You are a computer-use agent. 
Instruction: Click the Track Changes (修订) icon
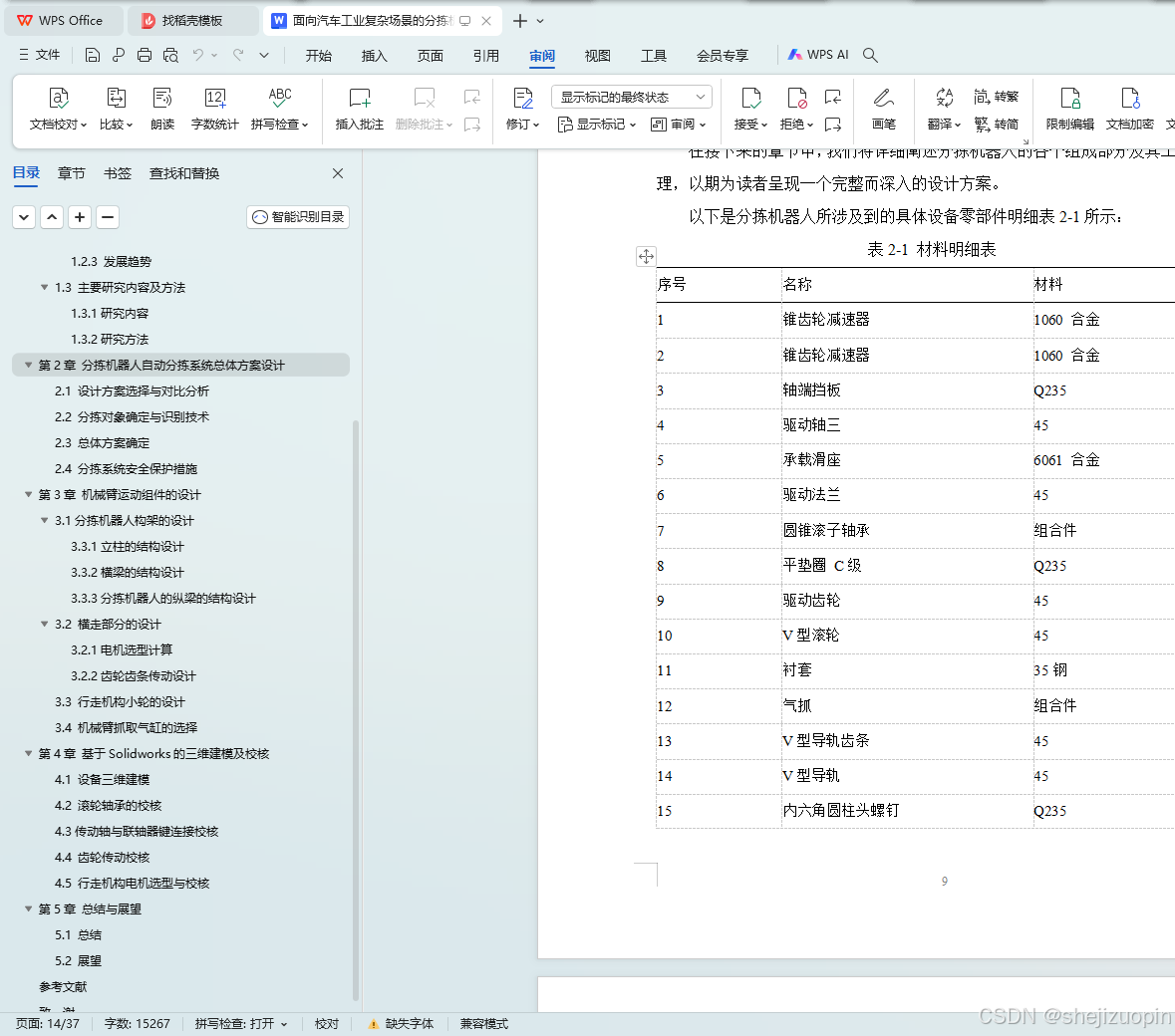523,99
